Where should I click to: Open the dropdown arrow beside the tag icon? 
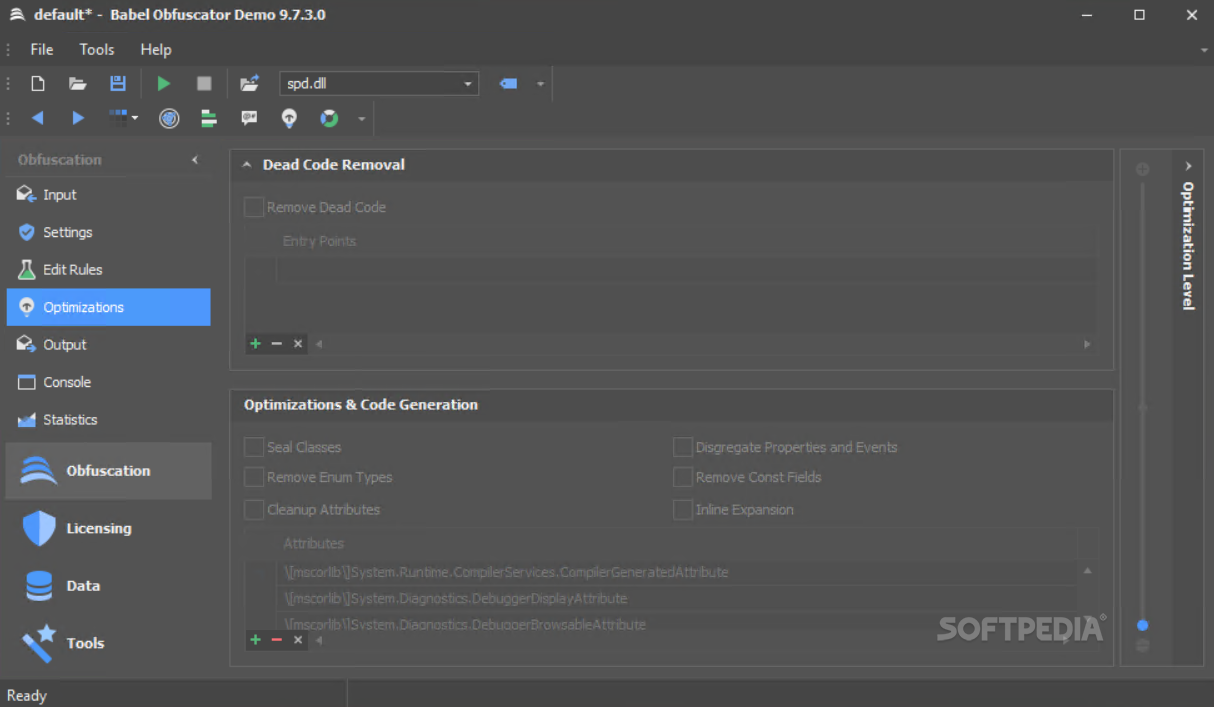540,84
